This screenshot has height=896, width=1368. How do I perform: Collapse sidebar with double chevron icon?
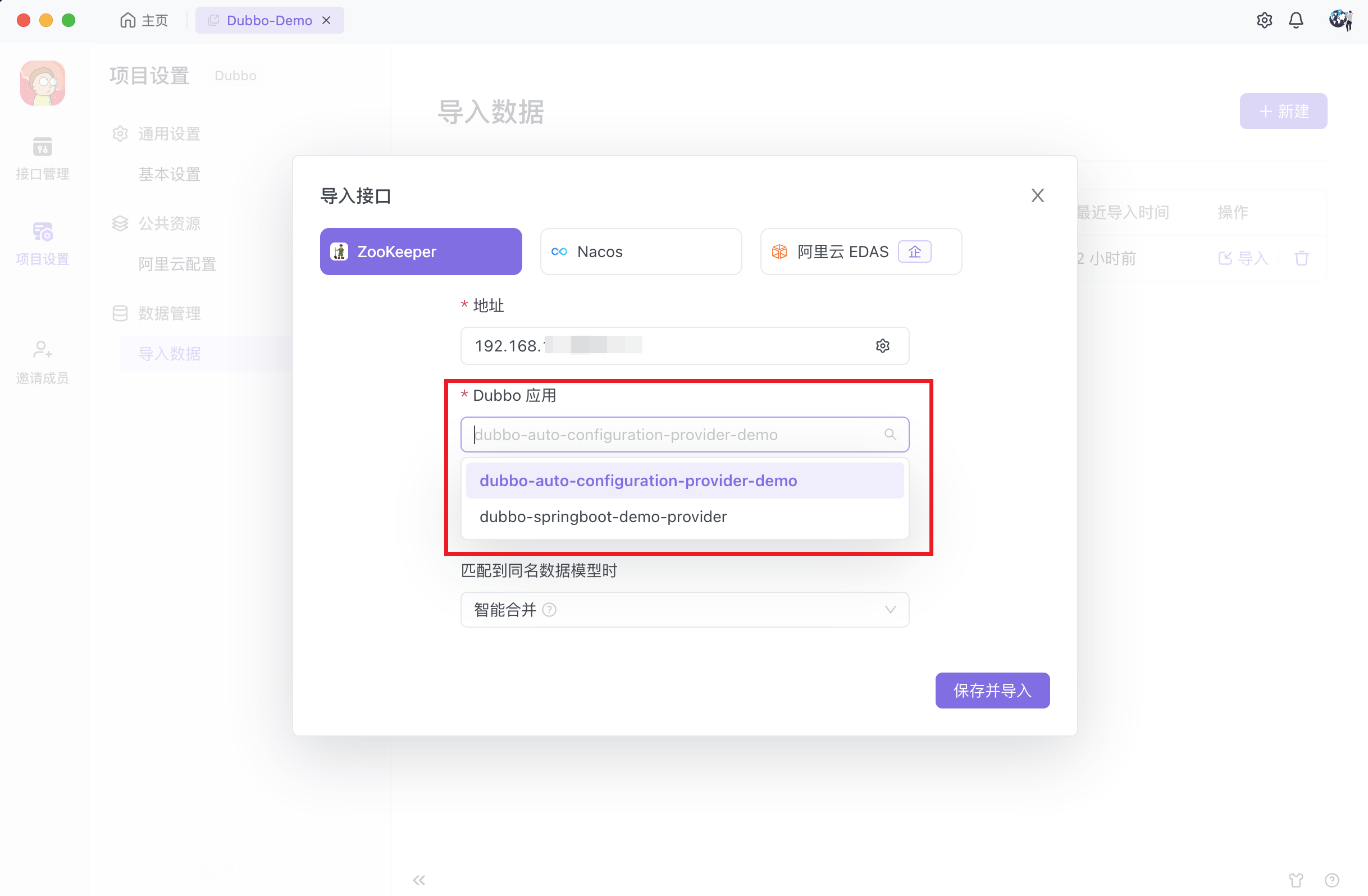(419, 879)
